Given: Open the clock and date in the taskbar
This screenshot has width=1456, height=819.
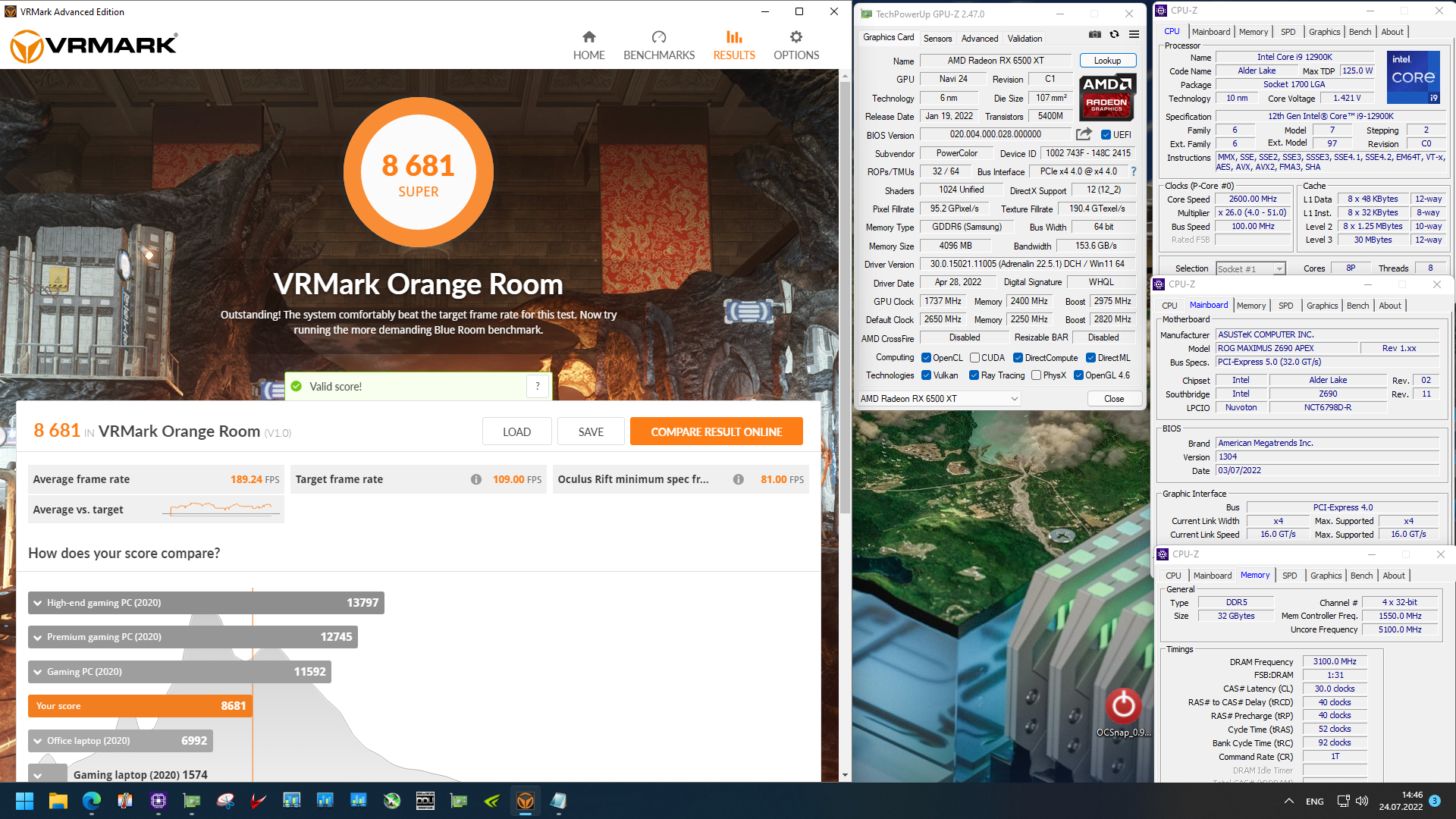Looking at the screenshot, I should click(1401, 801).
